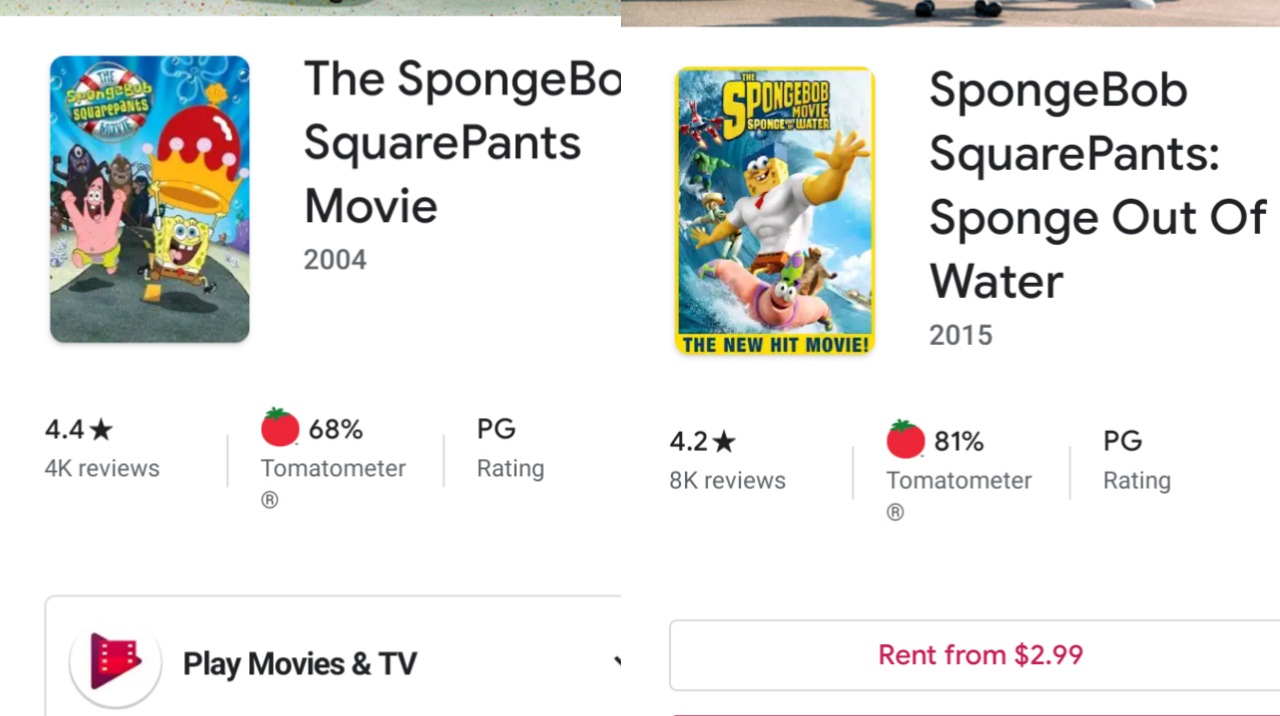Click the star icon next to 4.4 rating
Image resolution: width=1280 pixels, height=716 pixels.
(x=101, y=428)
